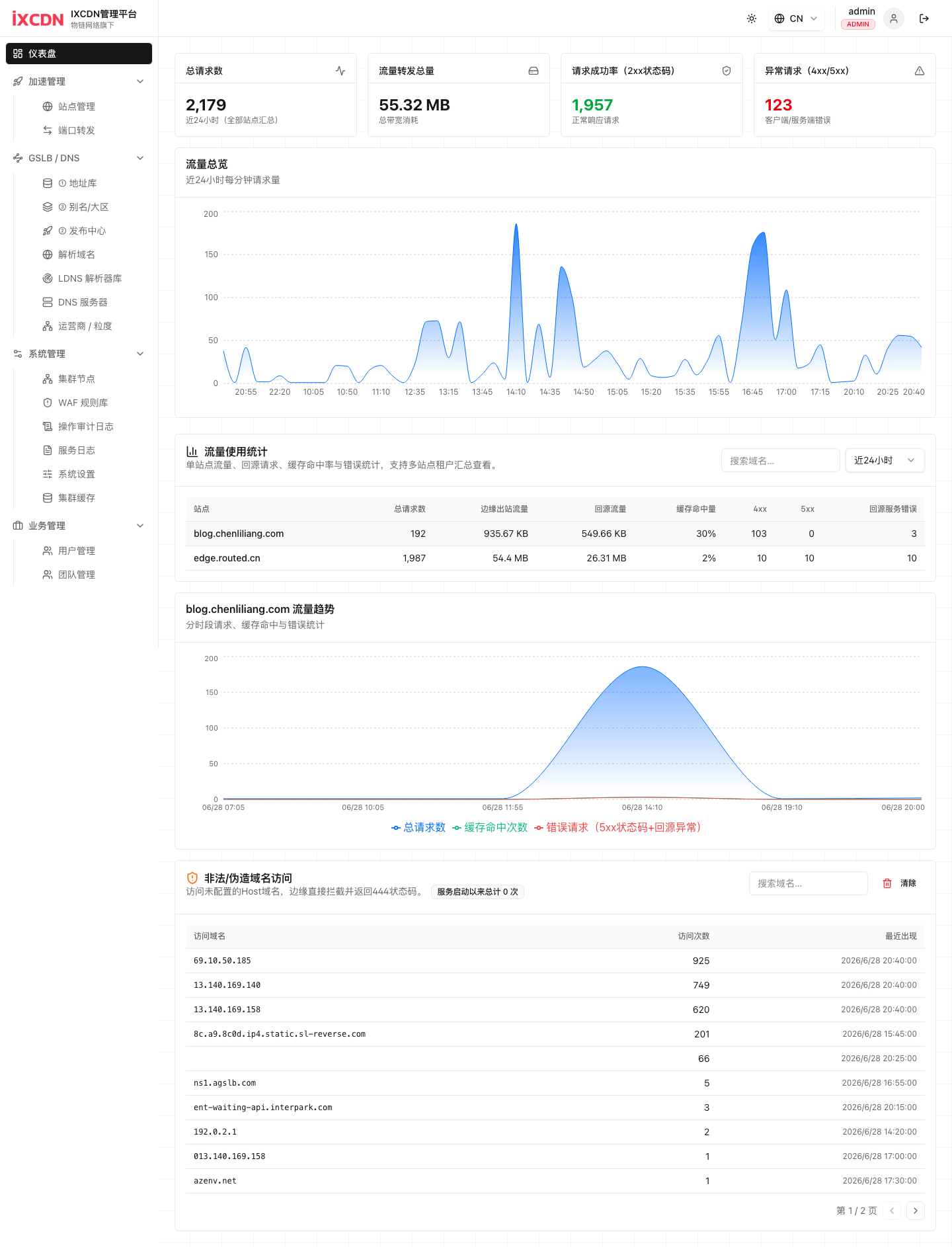
Task: Click the WAF 规则库 shield icon
Action: coord(48,403)
